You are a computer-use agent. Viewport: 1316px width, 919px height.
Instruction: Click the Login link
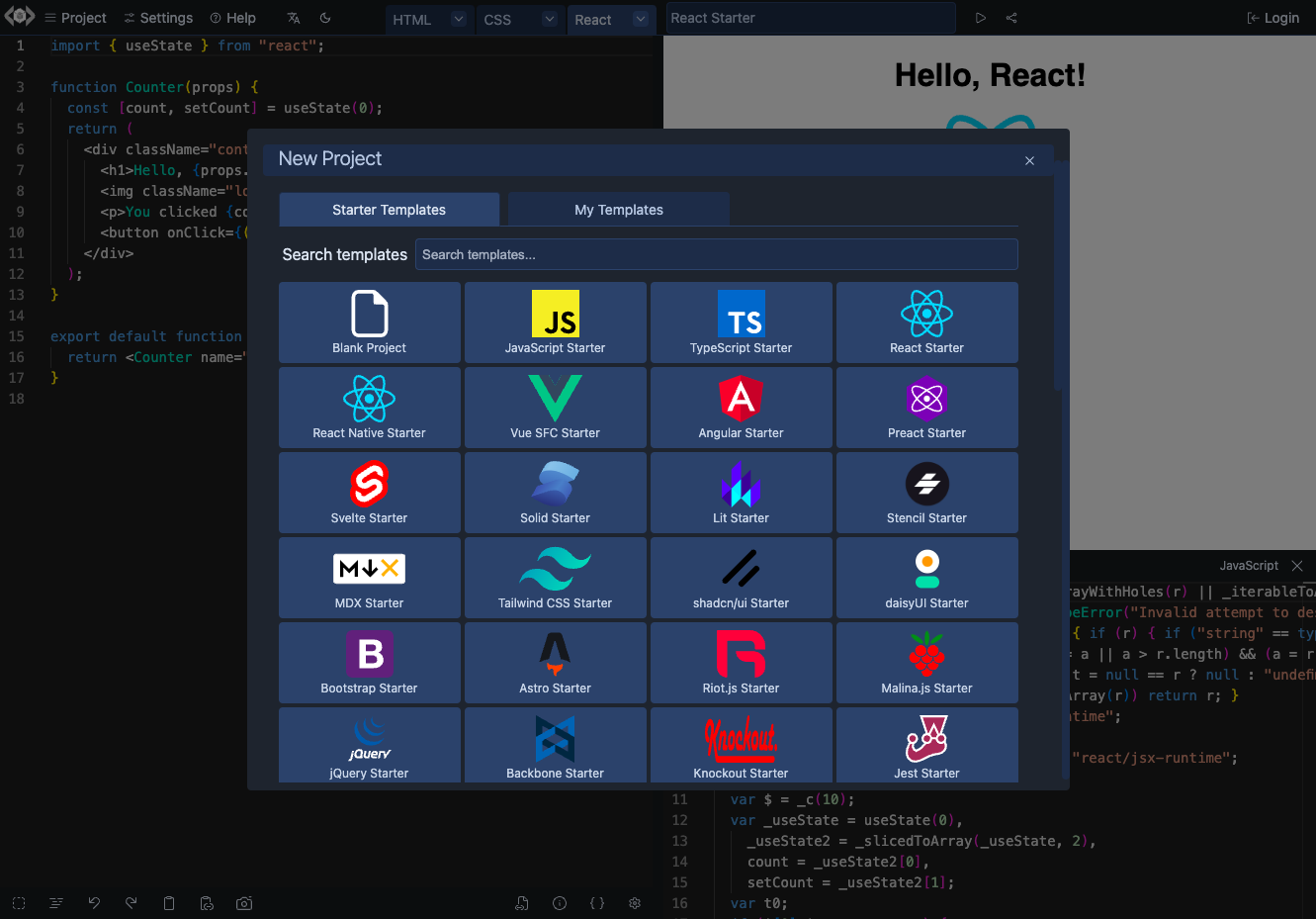[1273, 18]
